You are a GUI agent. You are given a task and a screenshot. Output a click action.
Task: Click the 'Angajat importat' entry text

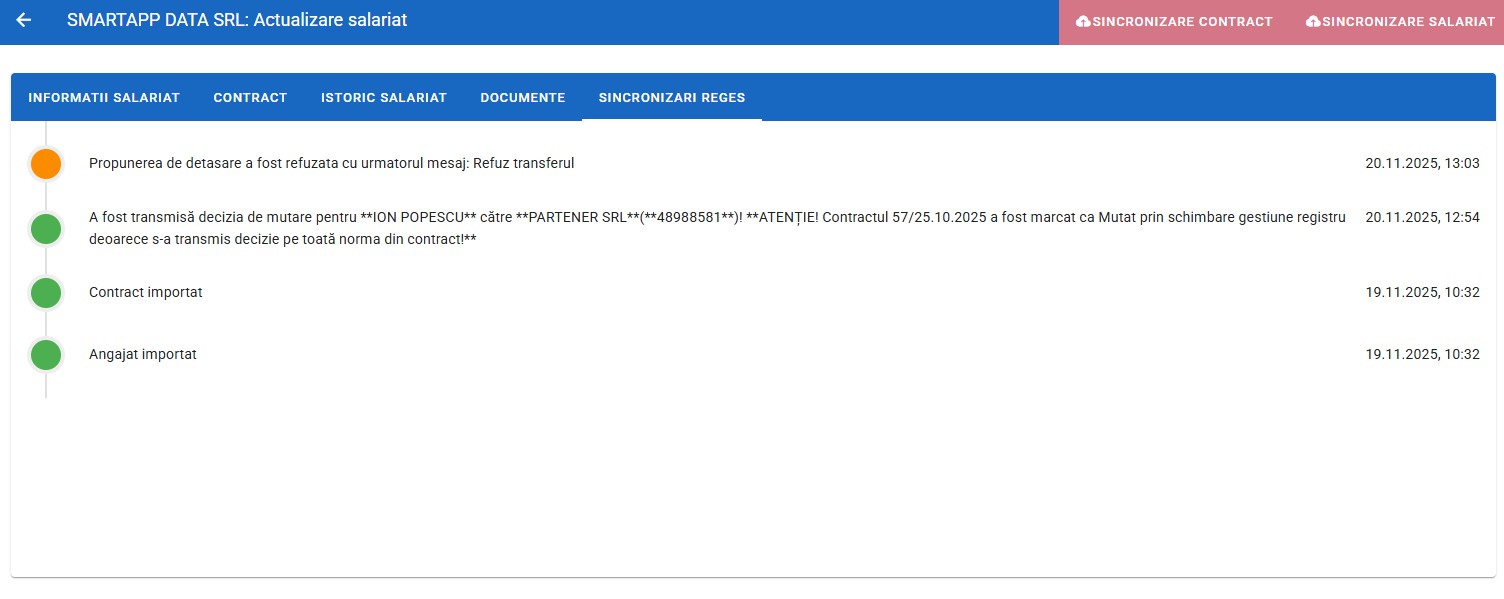(x=143, y=354)
